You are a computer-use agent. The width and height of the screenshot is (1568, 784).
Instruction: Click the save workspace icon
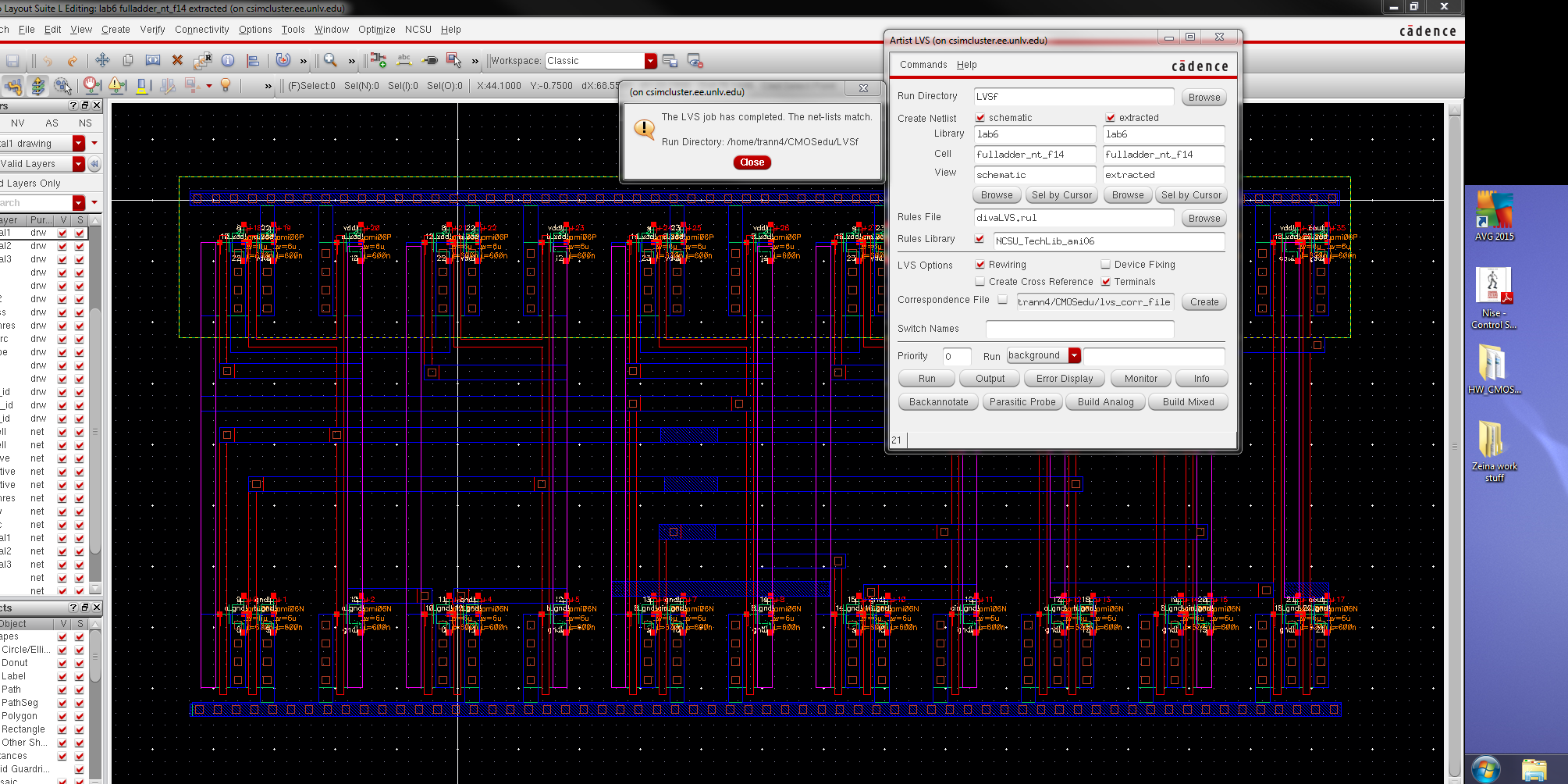tap(670, 61)
